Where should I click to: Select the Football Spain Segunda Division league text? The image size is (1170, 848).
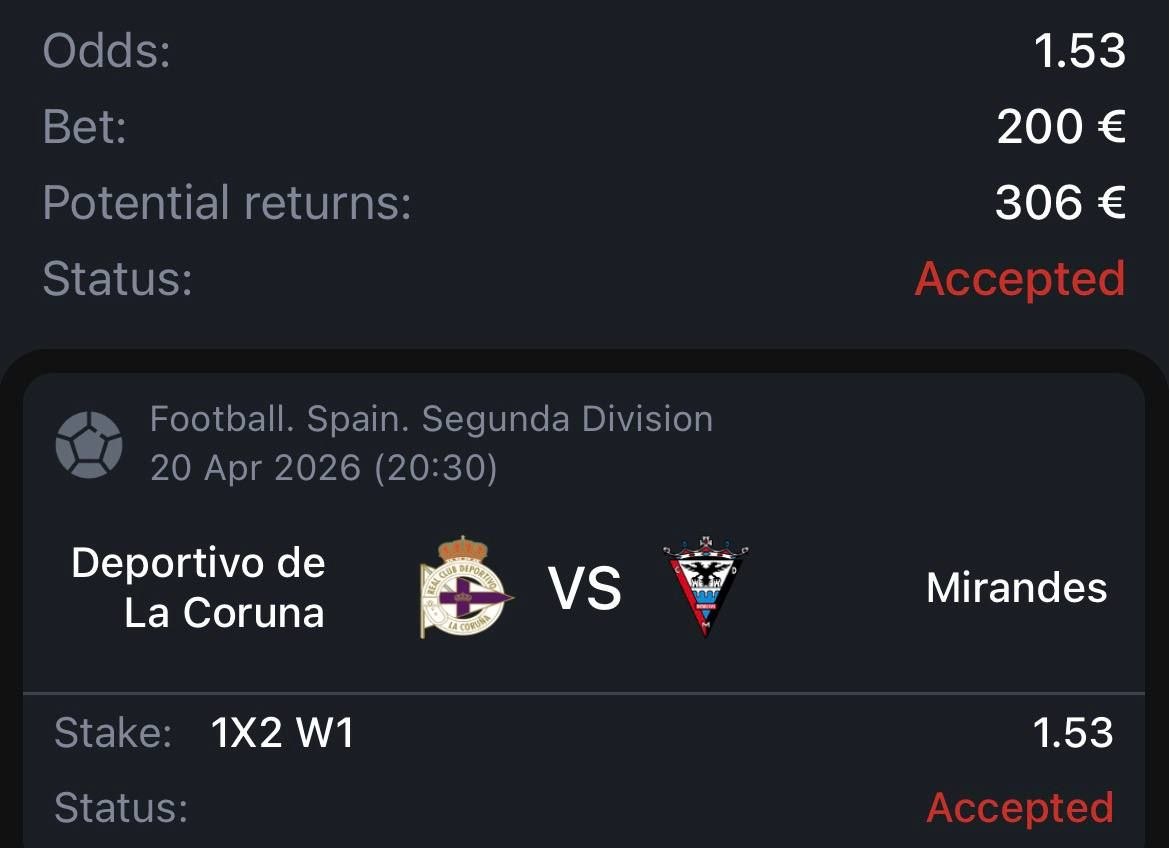(431, 419)
